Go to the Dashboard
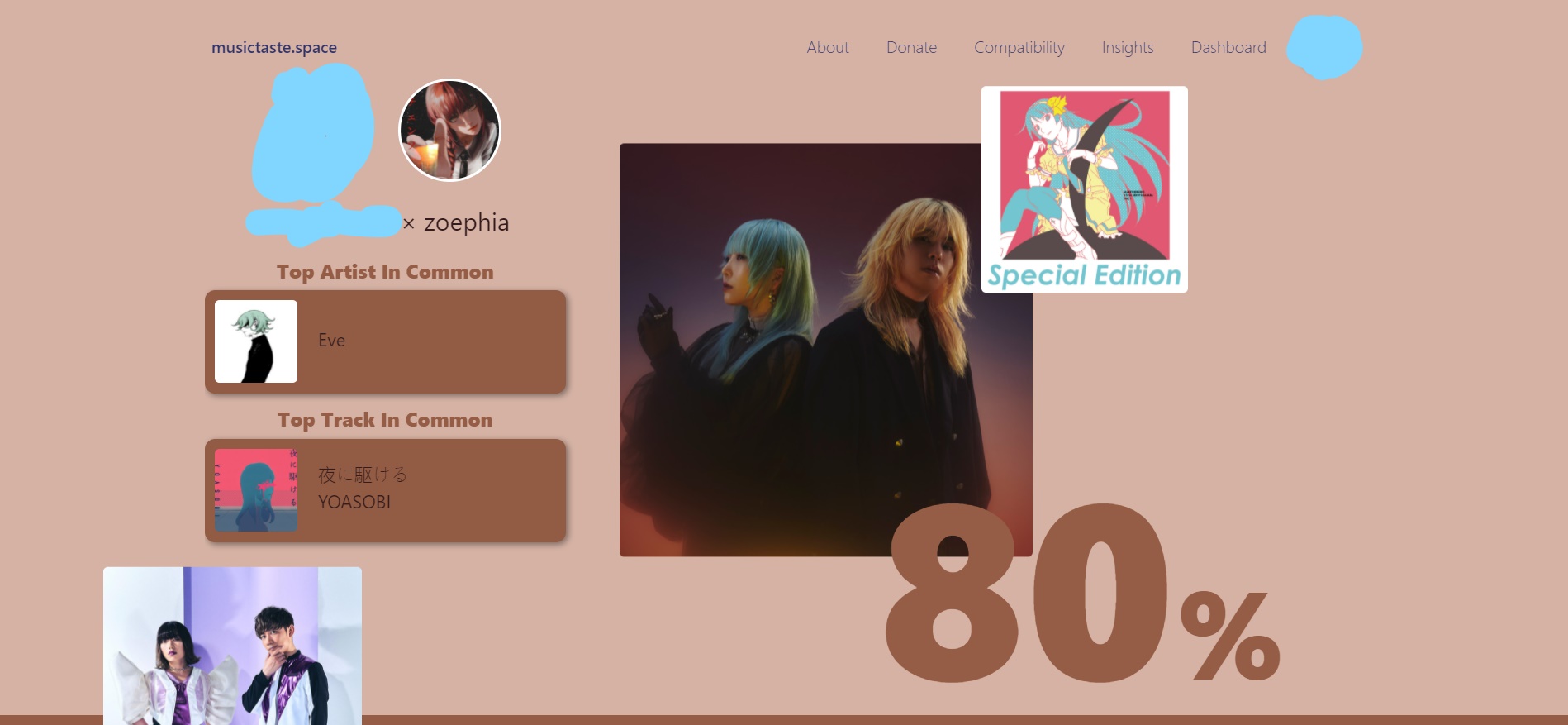The height and width of the screenshot is (725, 1568). 1228,47
